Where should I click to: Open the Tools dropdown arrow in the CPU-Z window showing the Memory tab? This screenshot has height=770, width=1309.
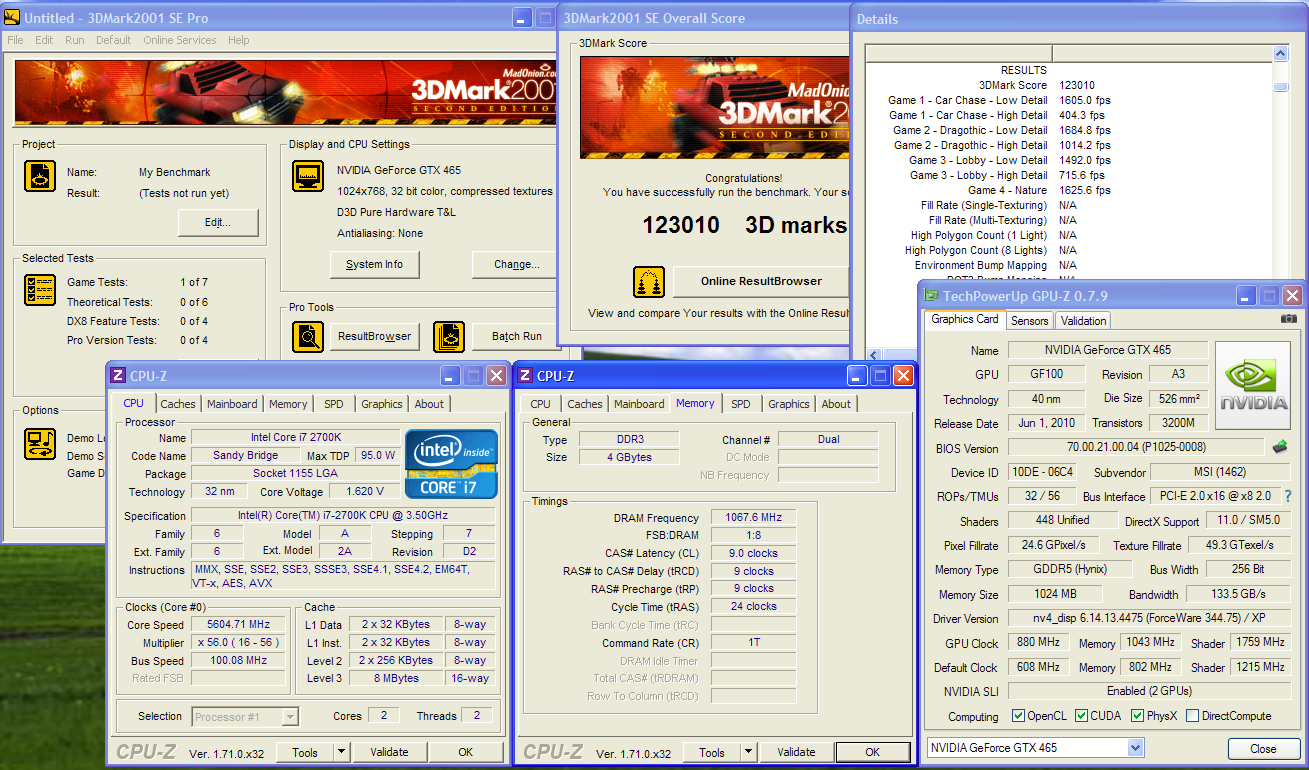pos(748,752)
